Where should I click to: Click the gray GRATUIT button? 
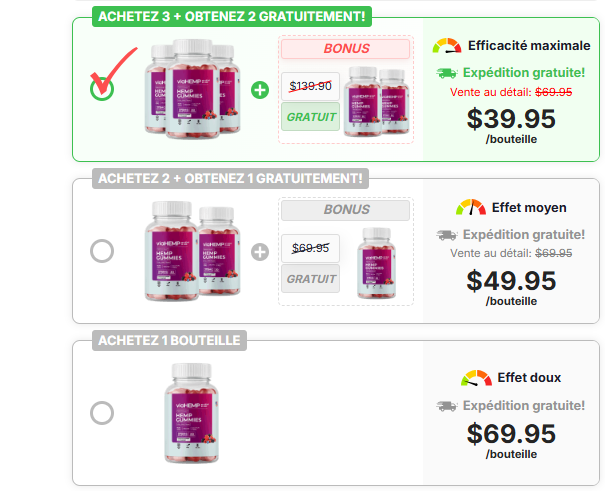[311, 278]
